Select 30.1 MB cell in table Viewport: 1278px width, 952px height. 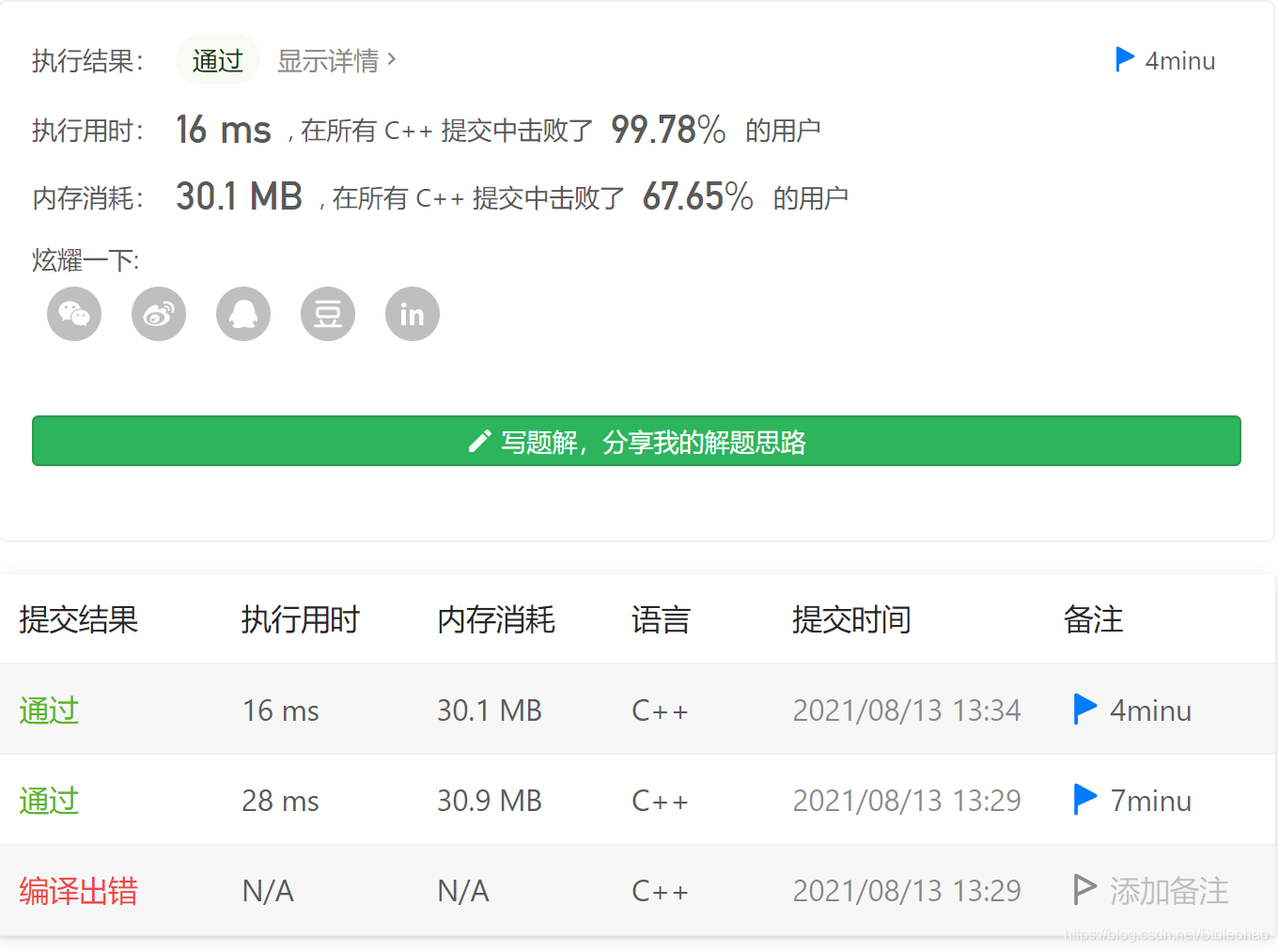point(490,710)
